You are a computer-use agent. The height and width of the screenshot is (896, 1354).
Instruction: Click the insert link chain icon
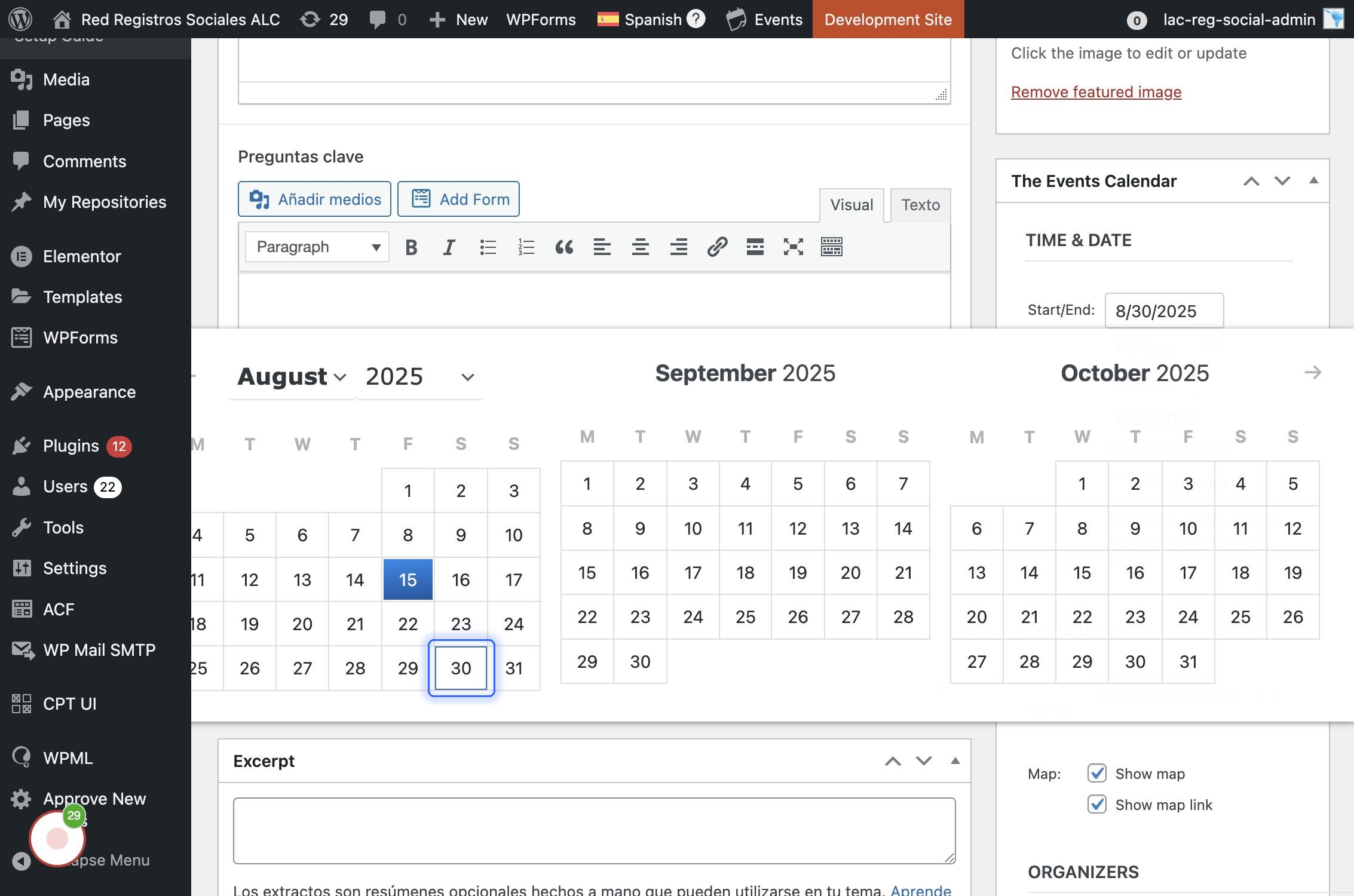point(716,247)
